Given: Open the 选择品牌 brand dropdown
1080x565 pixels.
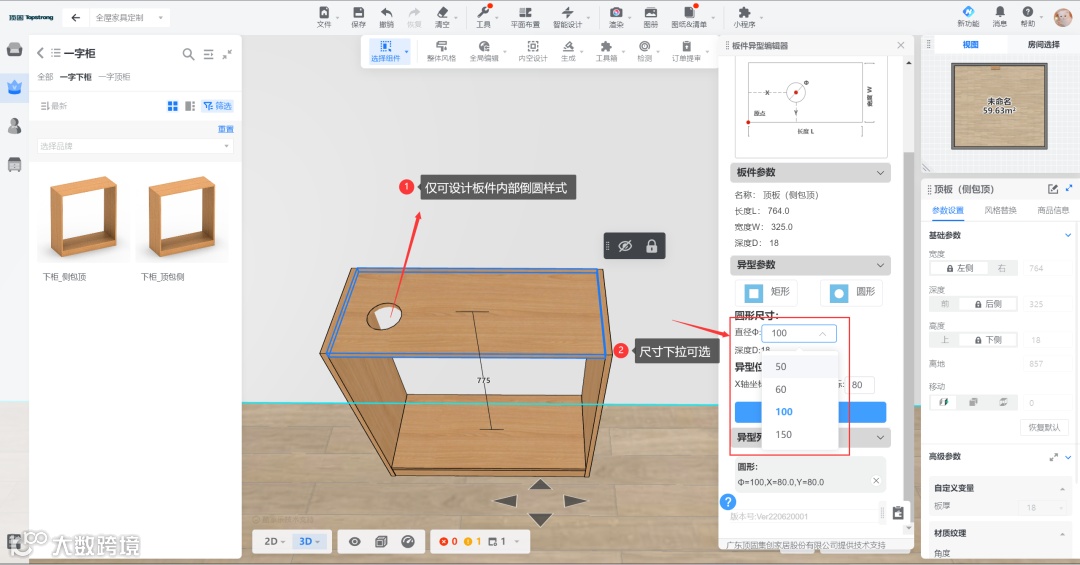Looking at the screenshot, I should coord(135,146).
